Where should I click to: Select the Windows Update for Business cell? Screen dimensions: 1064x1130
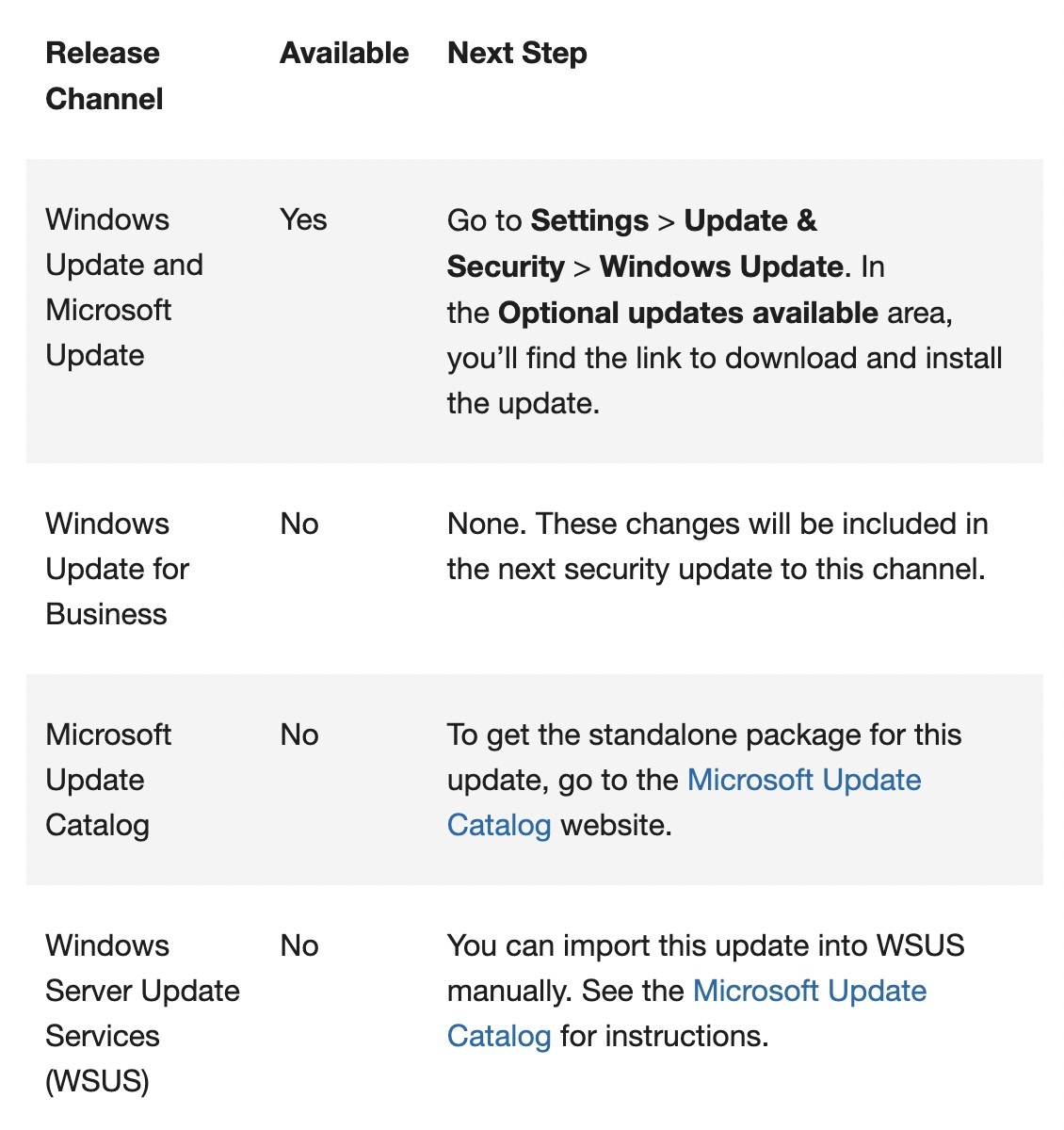118,569
